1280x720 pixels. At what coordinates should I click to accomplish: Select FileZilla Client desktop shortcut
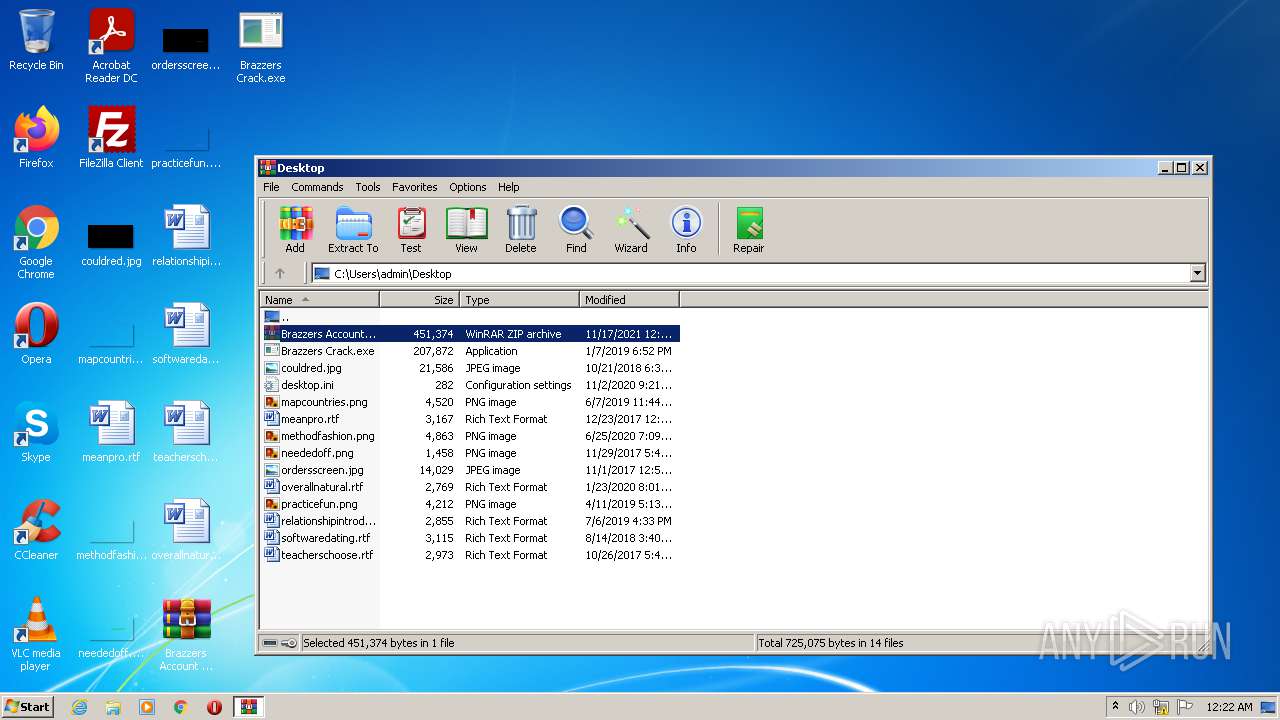coord(111,138)
